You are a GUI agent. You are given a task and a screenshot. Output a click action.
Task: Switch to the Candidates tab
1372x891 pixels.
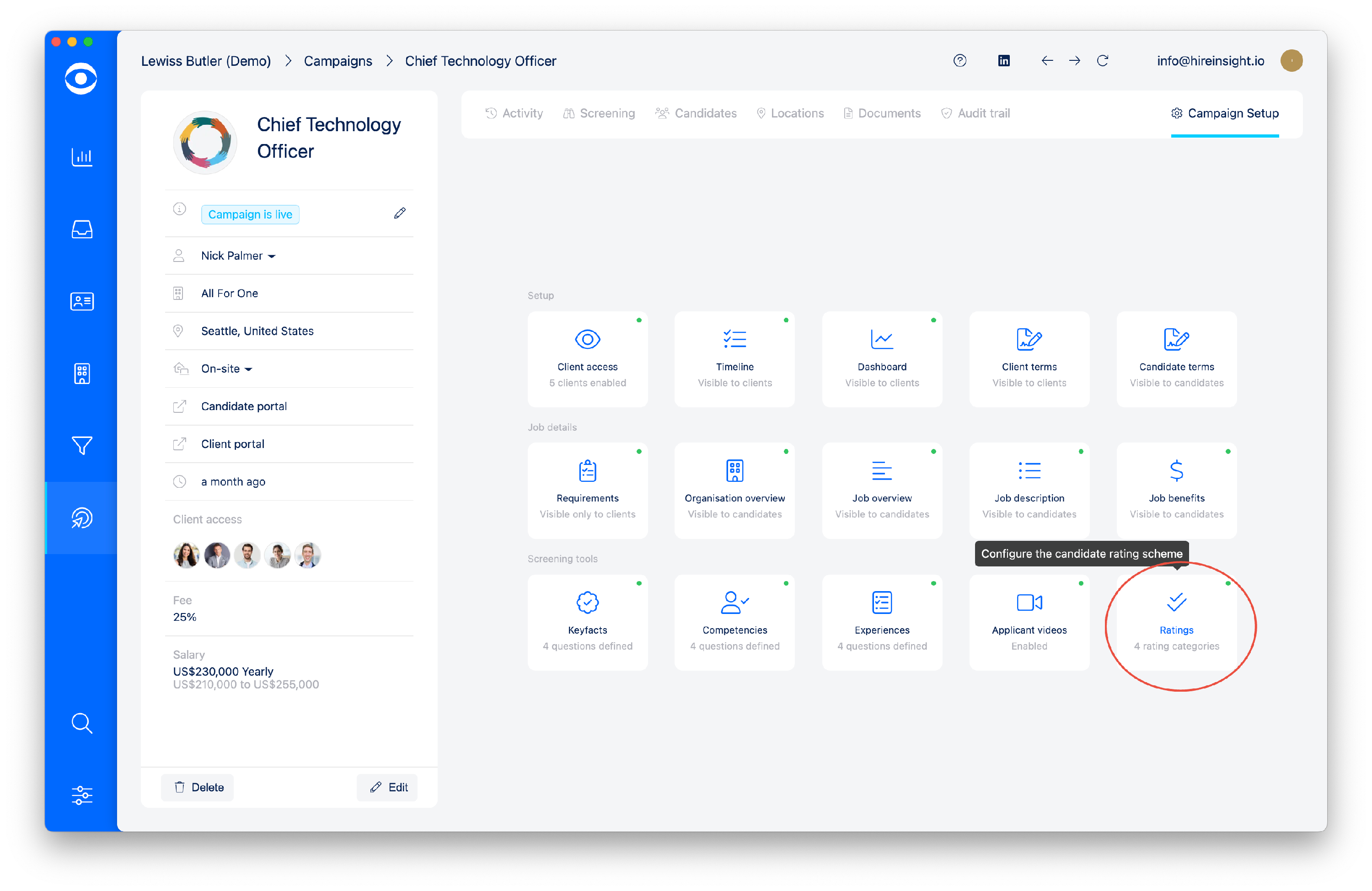click(x=696, y=113)
